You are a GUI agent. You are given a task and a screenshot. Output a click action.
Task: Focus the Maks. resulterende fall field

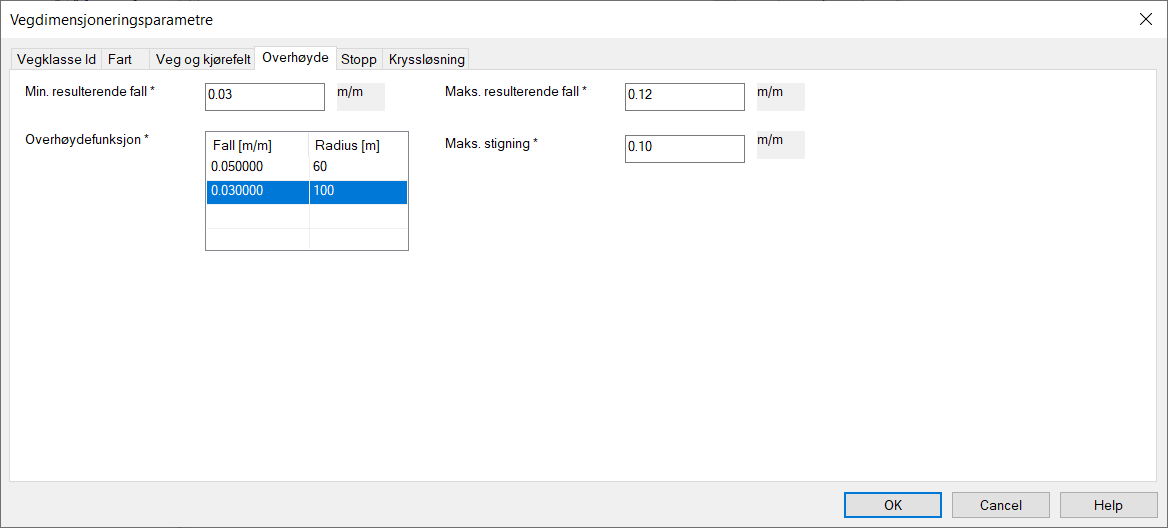click(684, 97)
